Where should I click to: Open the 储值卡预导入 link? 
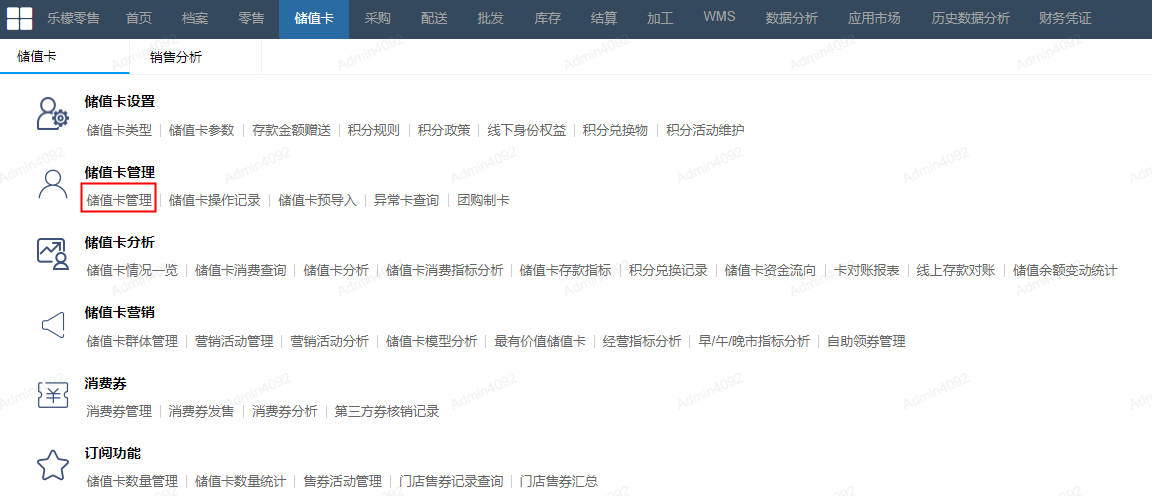point(317,200)
